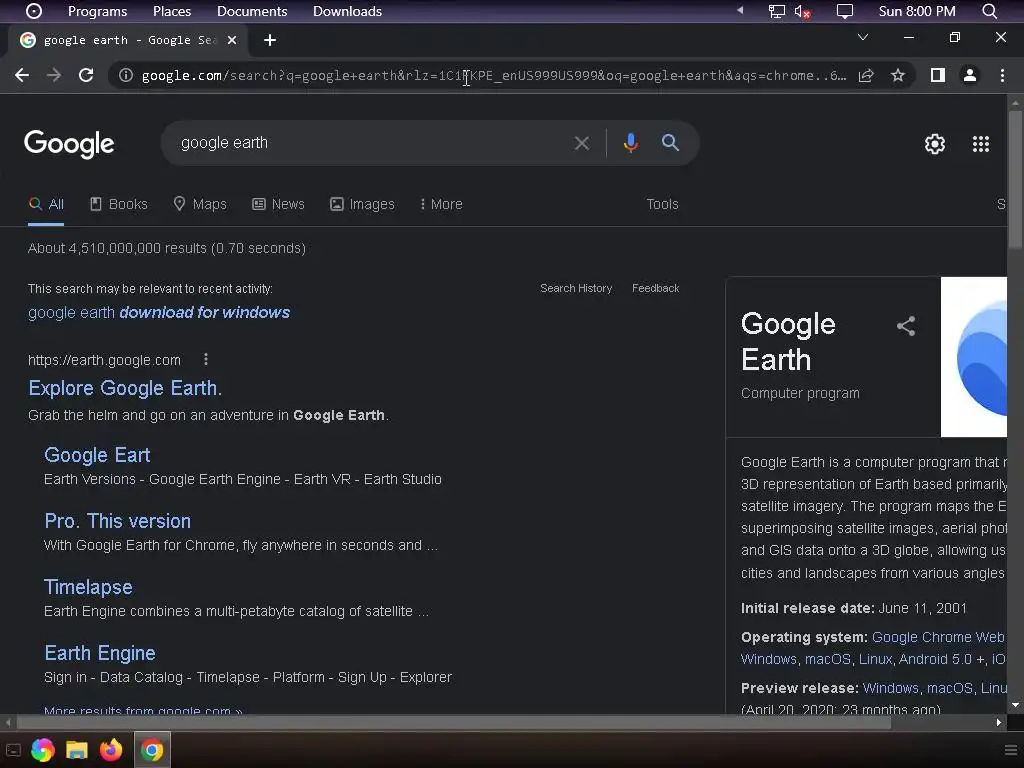This screenshot has height=768, width=1024.
Task: Submit search with magnifier icon
Action: tap(670, 142)
